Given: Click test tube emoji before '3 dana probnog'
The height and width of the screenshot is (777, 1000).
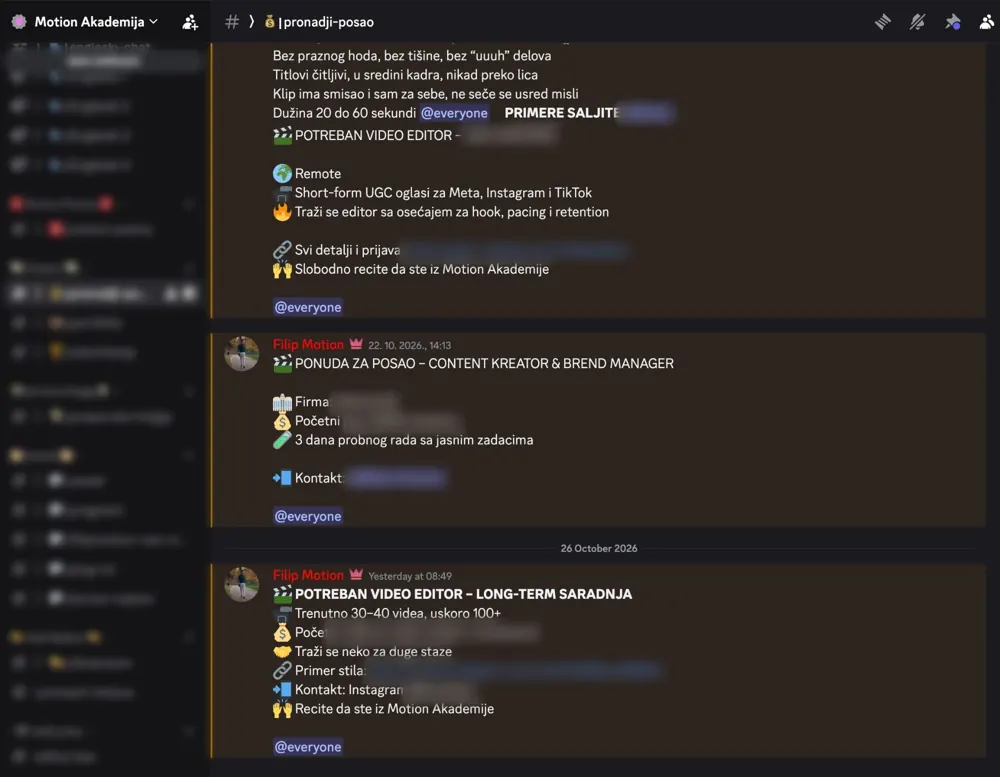Looking at the screenshot, I should pos(282,440).
